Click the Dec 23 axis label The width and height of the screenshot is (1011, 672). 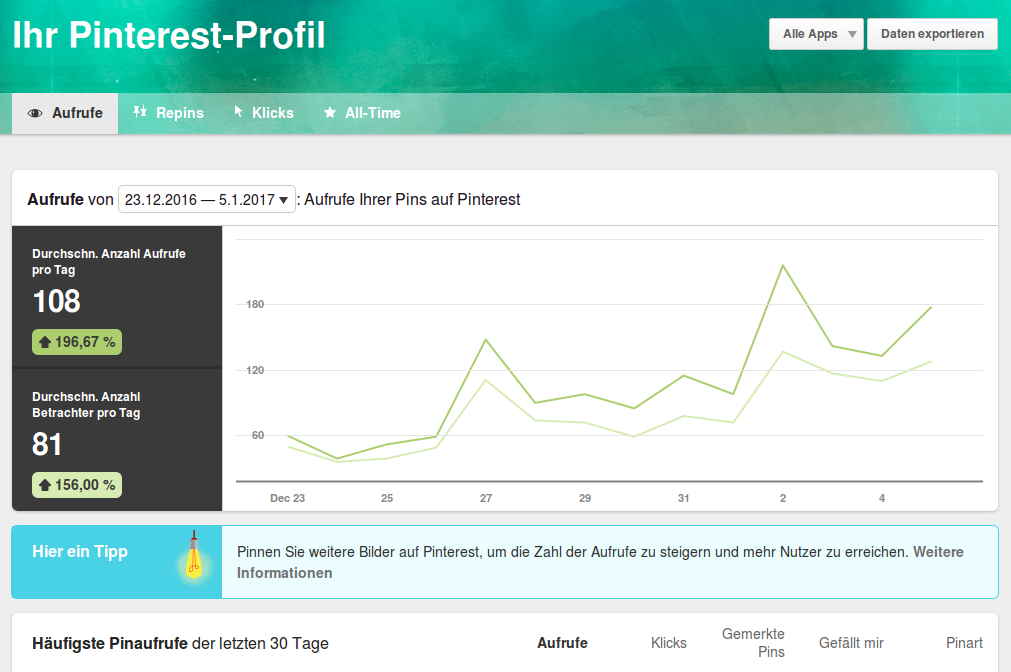tap(288, 498)
